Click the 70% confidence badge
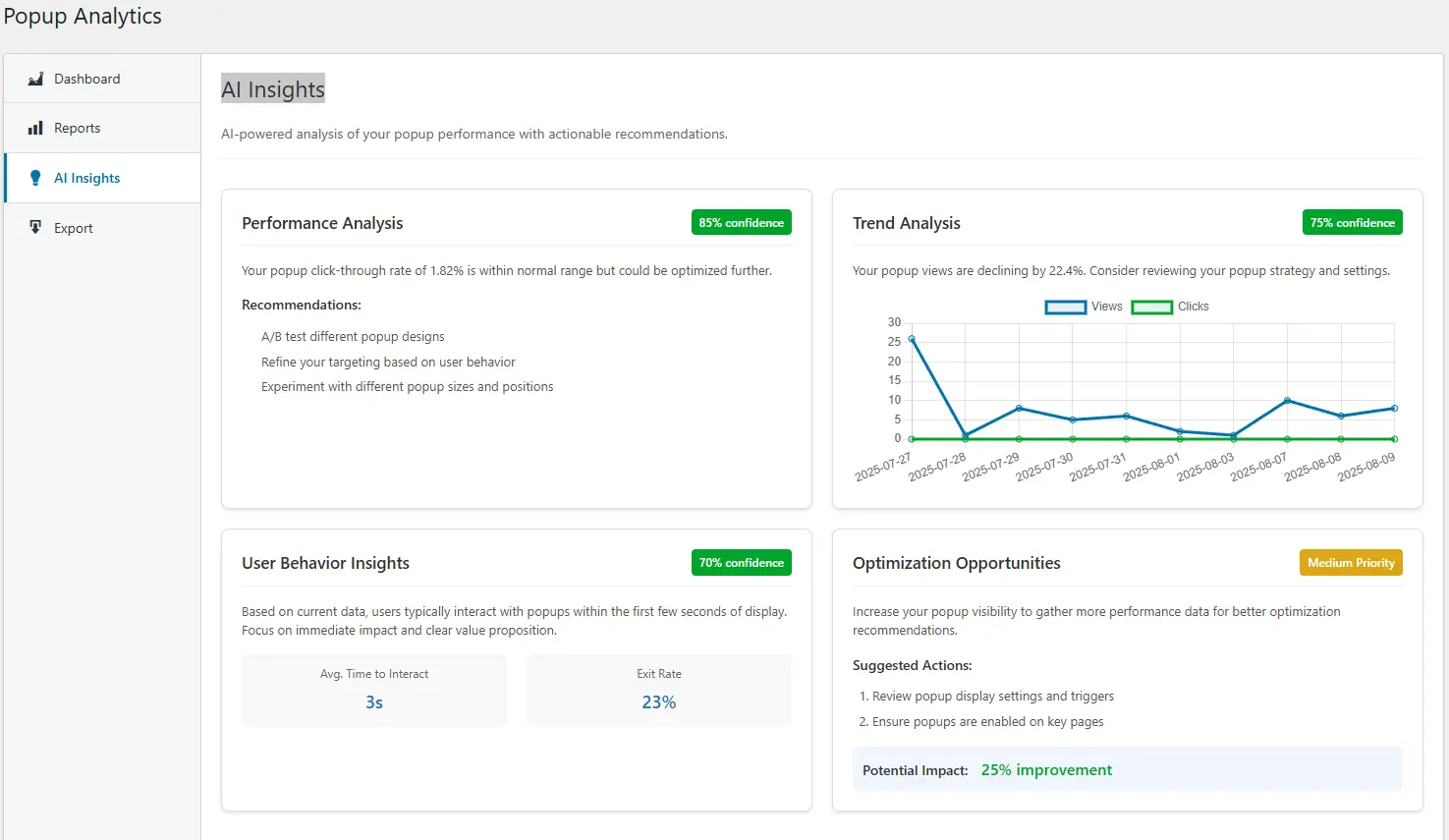The image size is (1449, 840). point(741,563)
